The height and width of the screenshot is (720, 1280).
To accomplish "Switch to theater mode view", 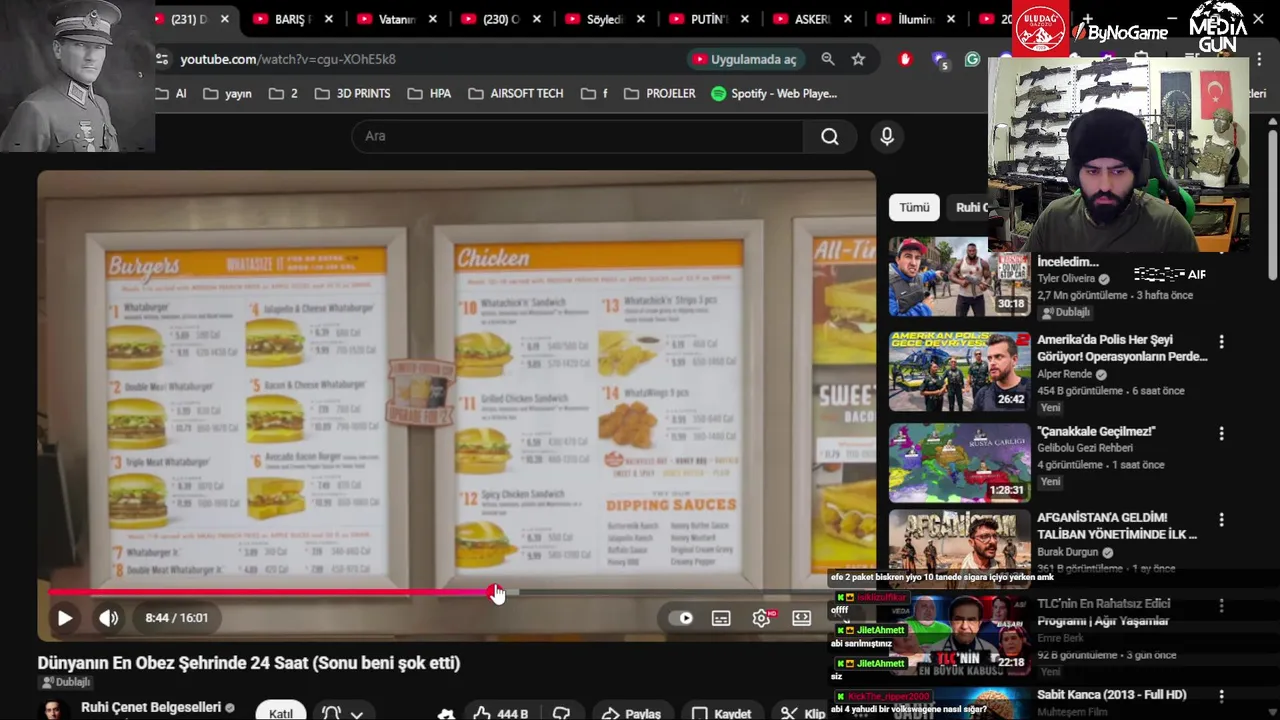I will 801,618.
